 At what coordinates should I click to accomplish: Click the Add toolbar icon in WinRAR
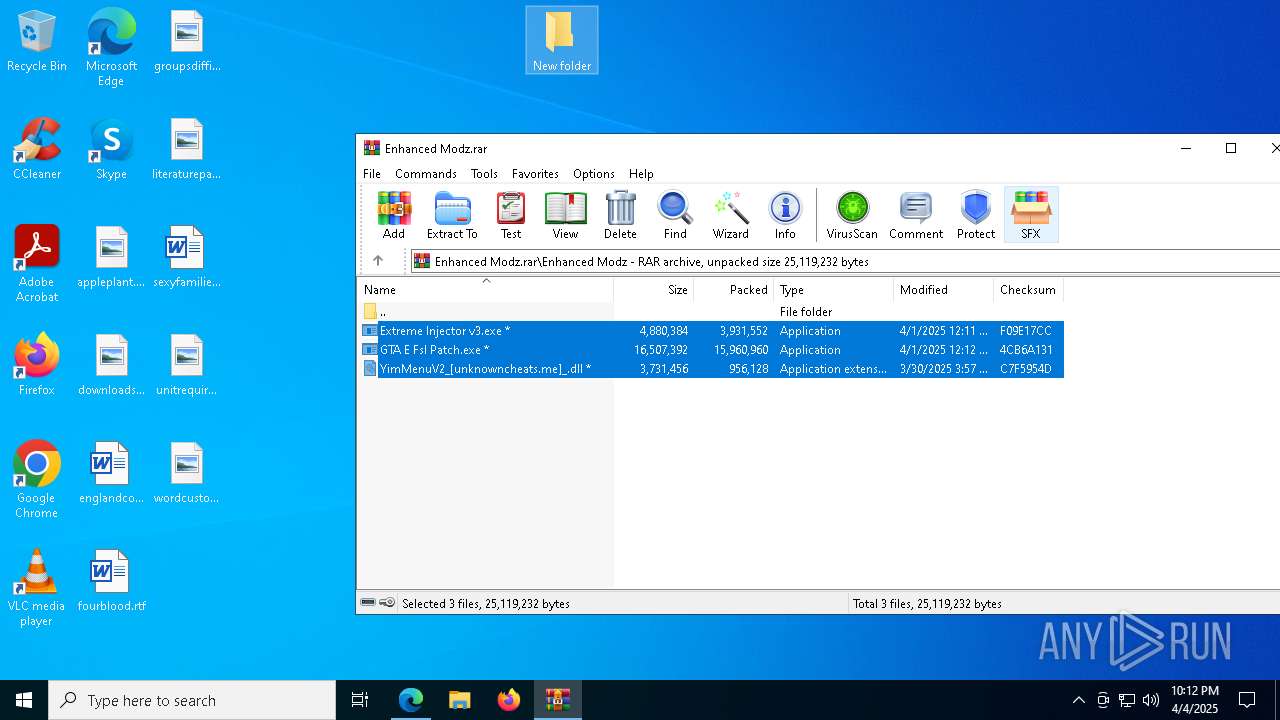pos(394,215)
